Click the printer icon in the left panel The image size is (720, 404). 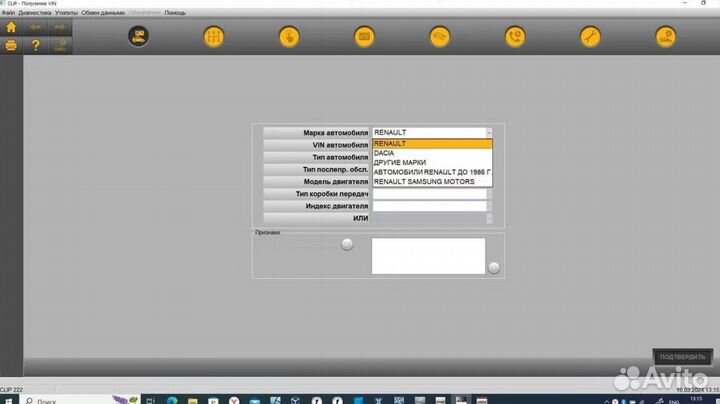11,46
